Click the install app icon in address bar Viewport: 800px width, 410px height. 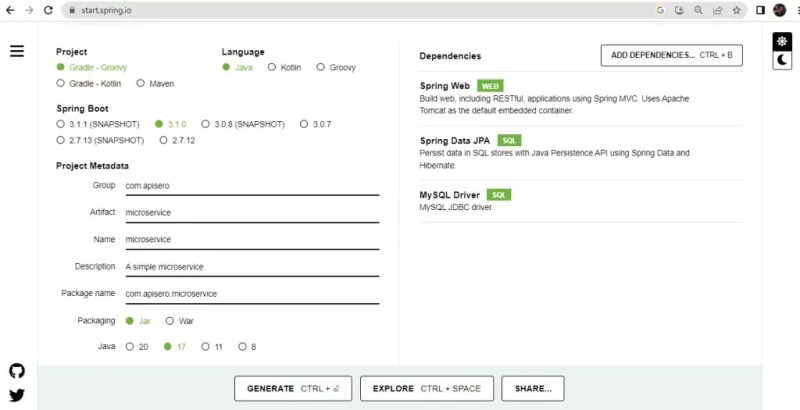pyautogui.click(x=679, y=10)
